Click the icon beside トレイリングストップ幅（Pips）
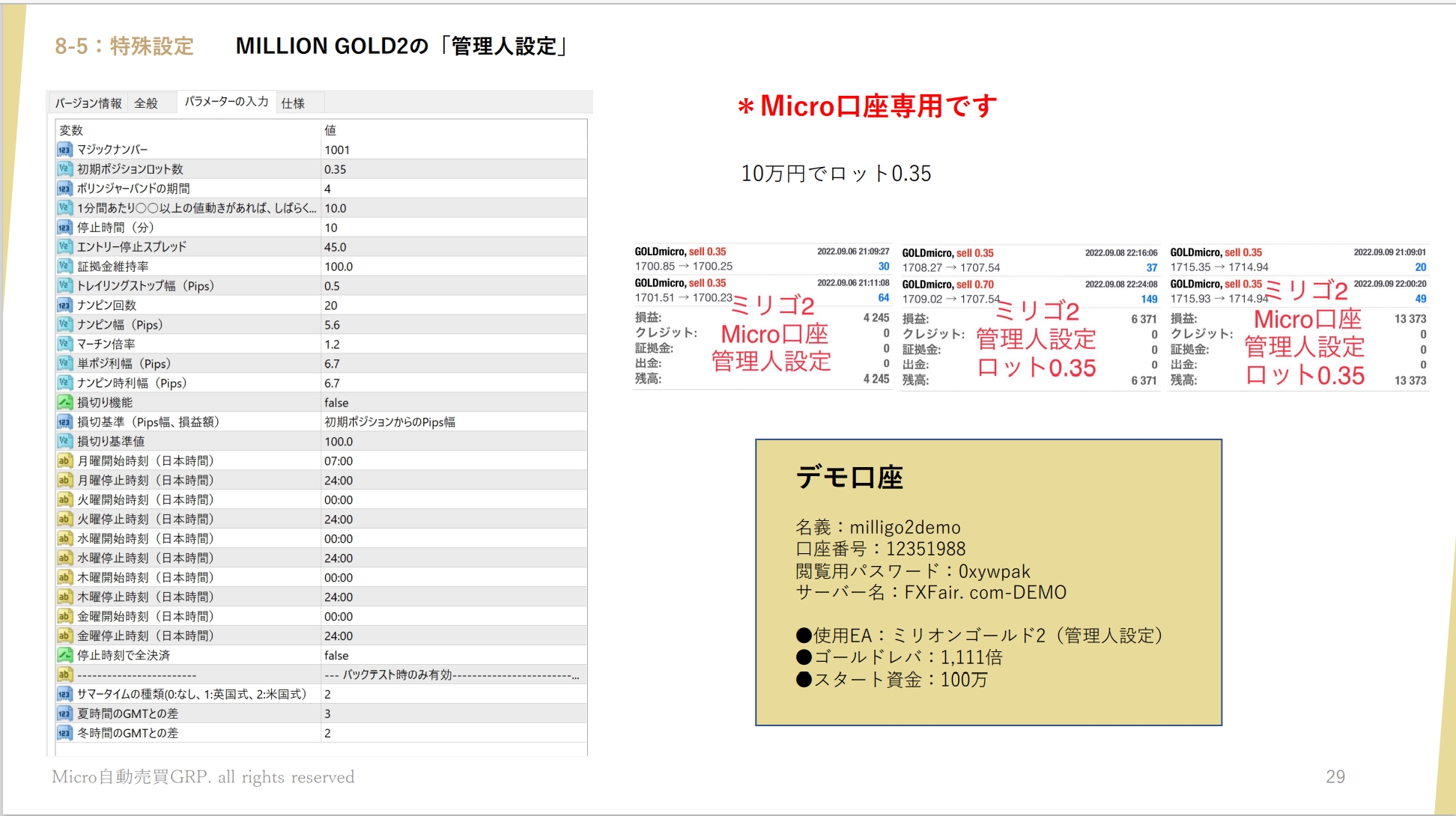1456x816 pixels. tap(64, 286)
